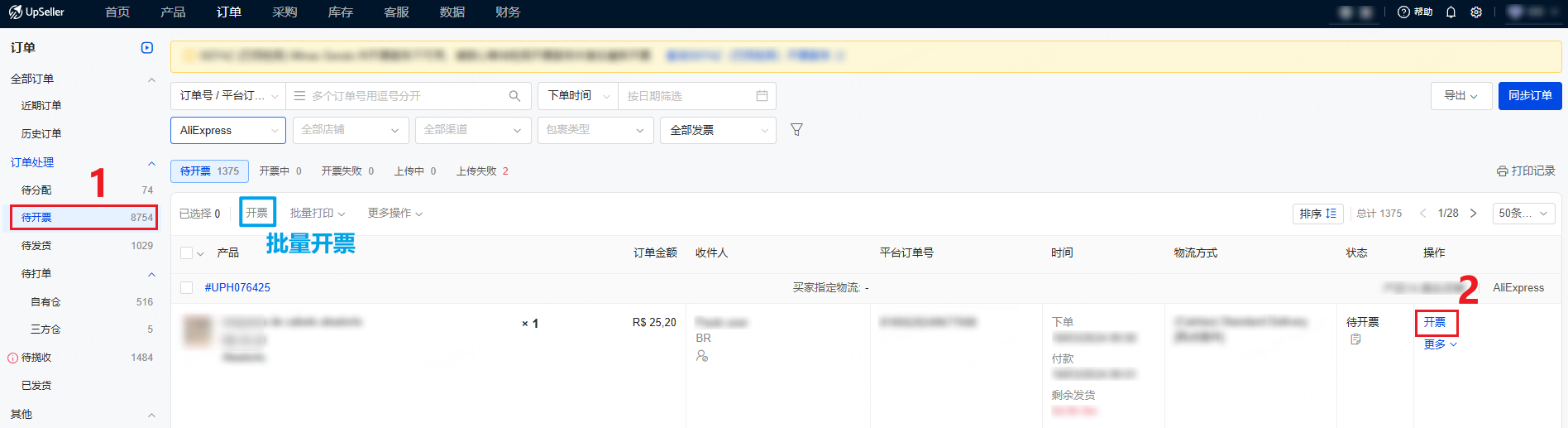Image resolution: width=1568 pixels, height=428 pixels.
Task: Open print records (打印记录)
Action: coord(1526,171)
